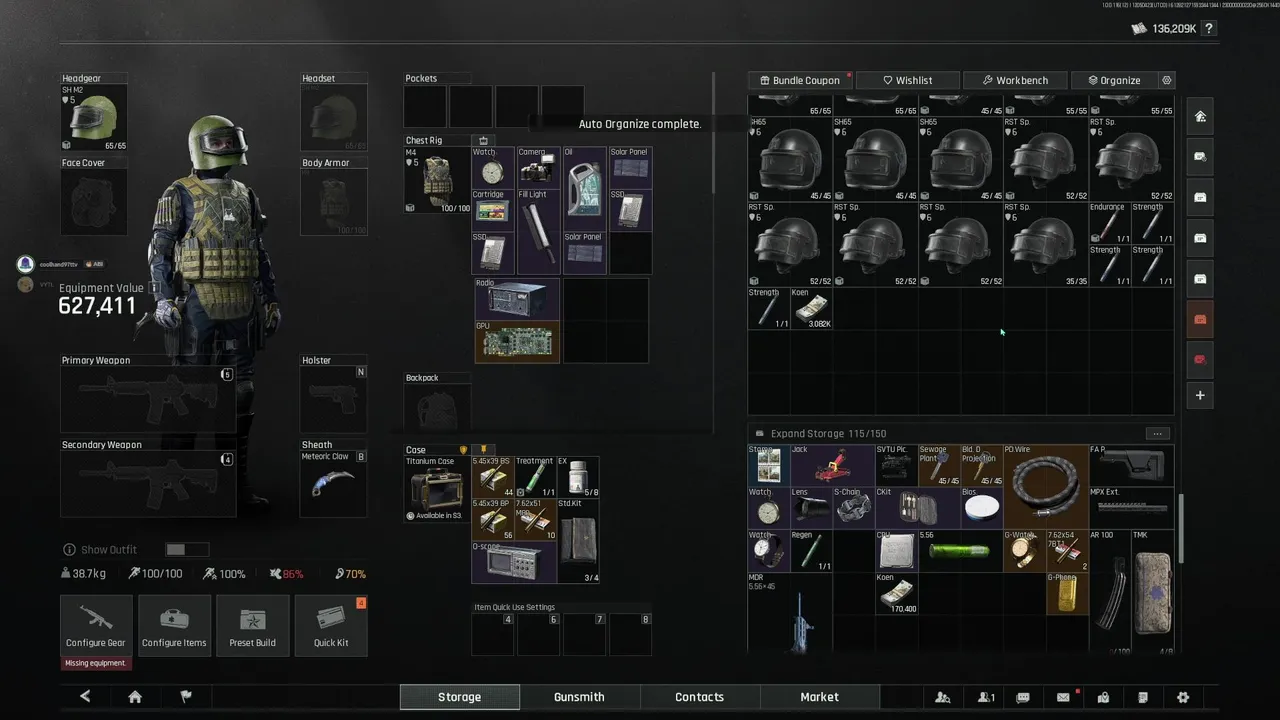Go back with the left arrow icon
The height and width of the screenshot is (720, 1280).
click(85, 697)
